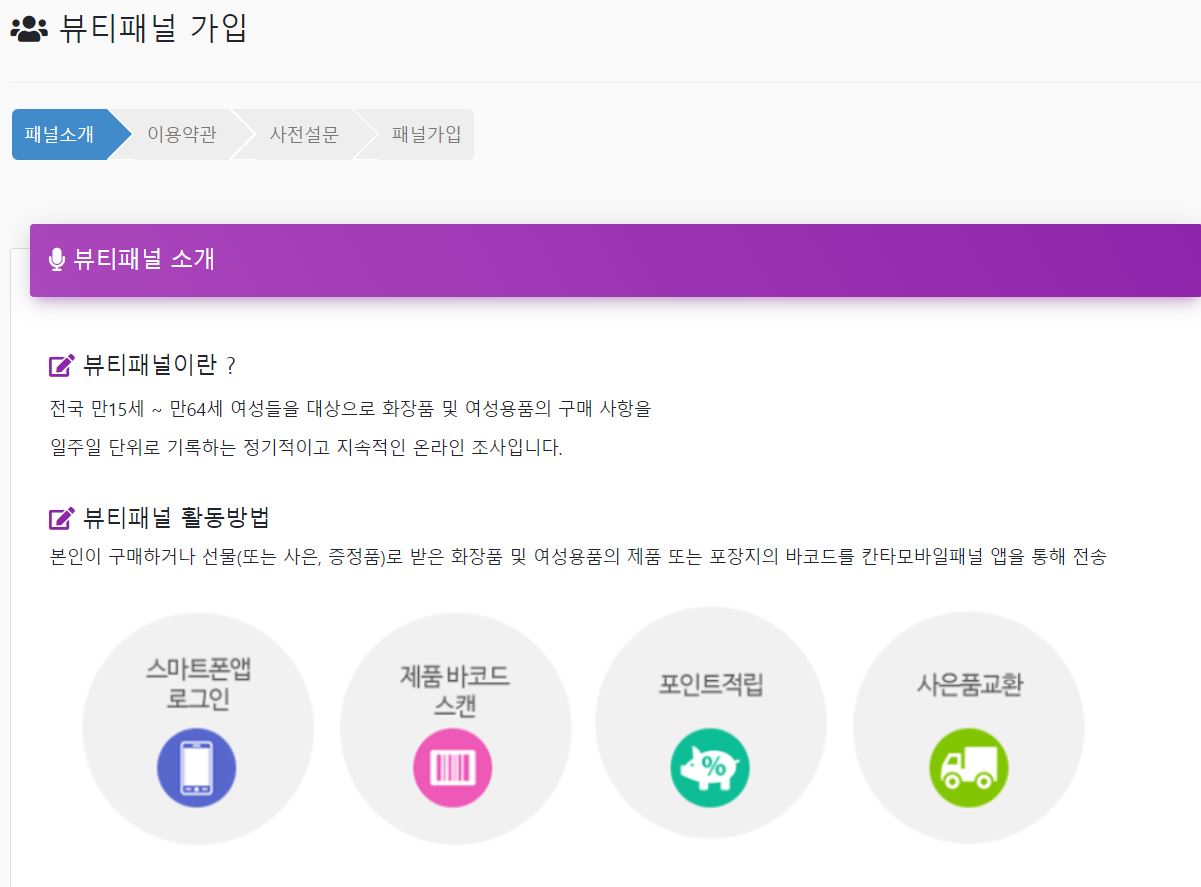Select the 패널가입 step

coord(424,133)
